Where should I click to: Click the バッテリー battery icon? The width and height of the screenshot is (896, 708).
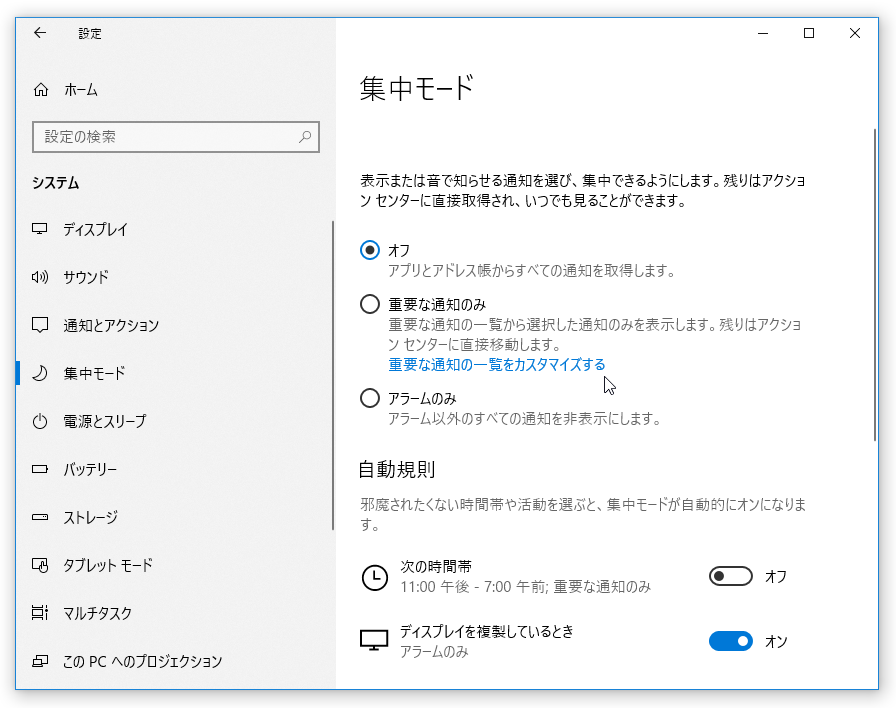(x=39, y=469)
